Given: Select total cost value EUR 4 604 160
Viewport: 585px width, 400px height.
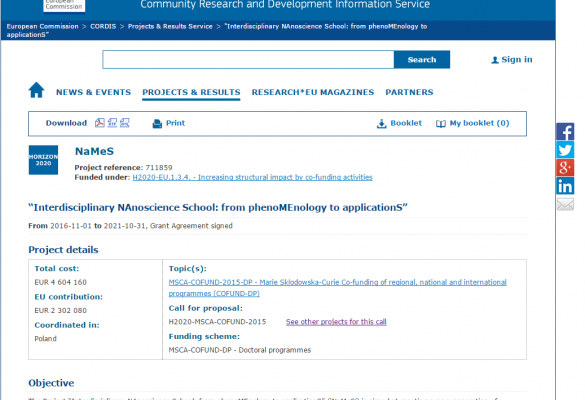Looking at the screenshot, I should 60,282.
